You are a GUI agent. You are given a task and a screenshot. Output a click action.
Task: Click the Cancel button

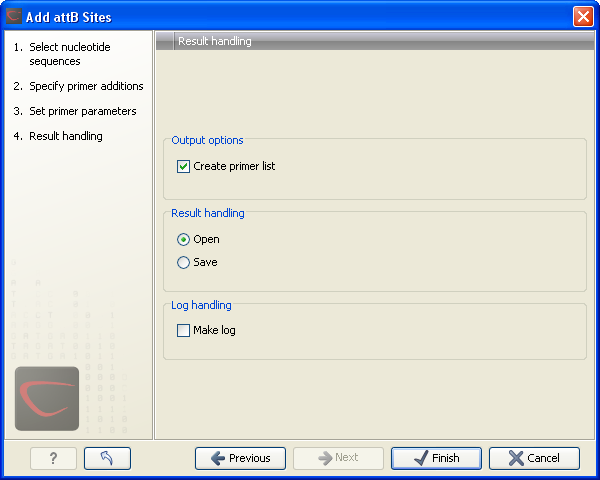click(534, 458)
